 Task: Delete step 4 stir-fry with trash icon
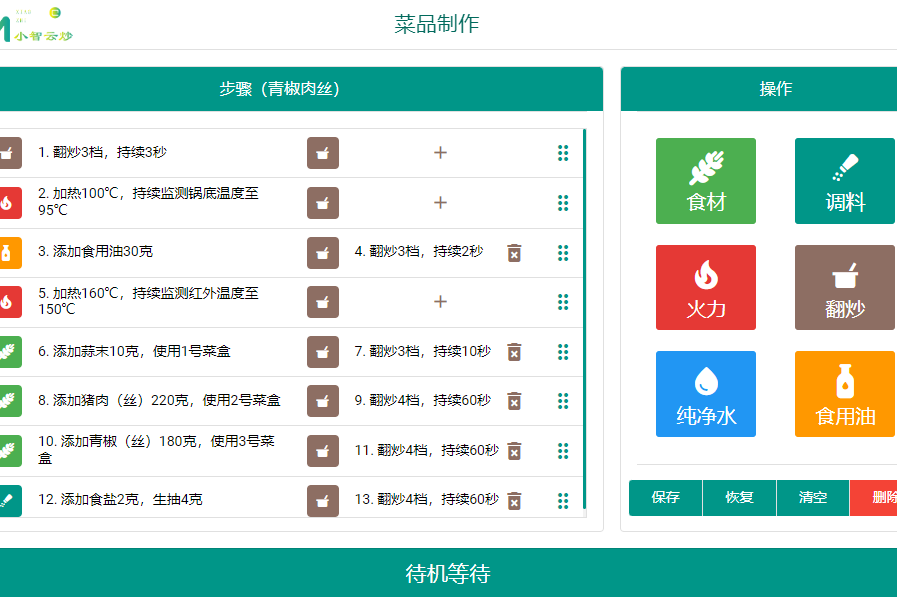coord(514,252)
